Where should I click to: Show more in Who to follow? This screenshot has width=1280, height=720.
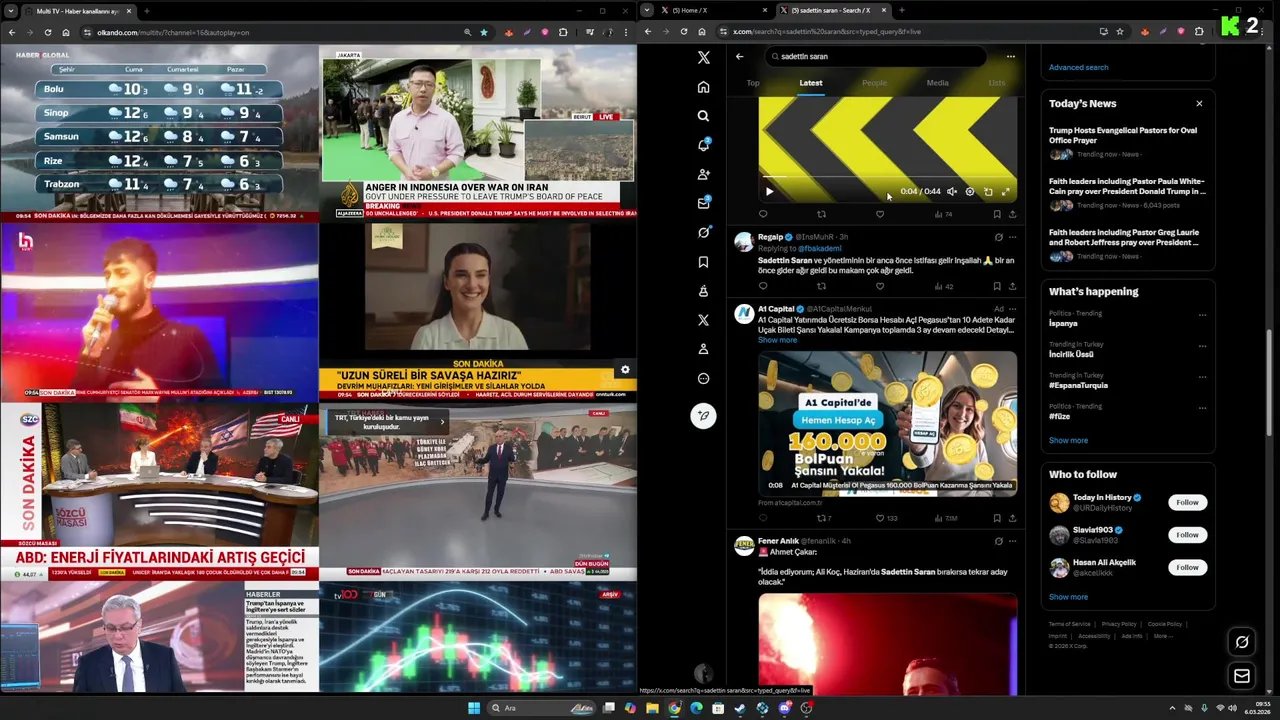coord(1068,597)
